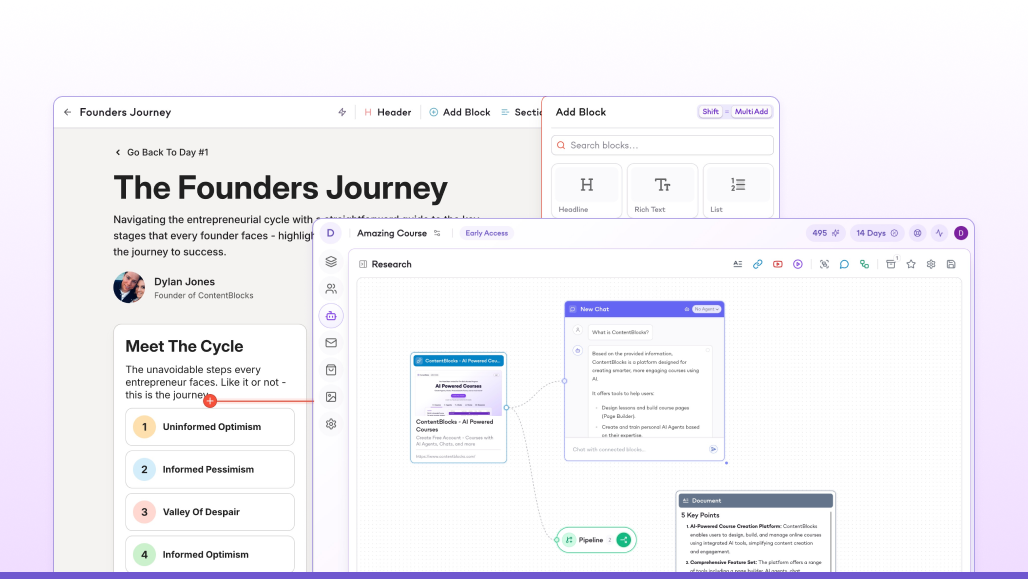Add a video play block from toolbar
The image size is (1028, 579).
coord(798,264)
